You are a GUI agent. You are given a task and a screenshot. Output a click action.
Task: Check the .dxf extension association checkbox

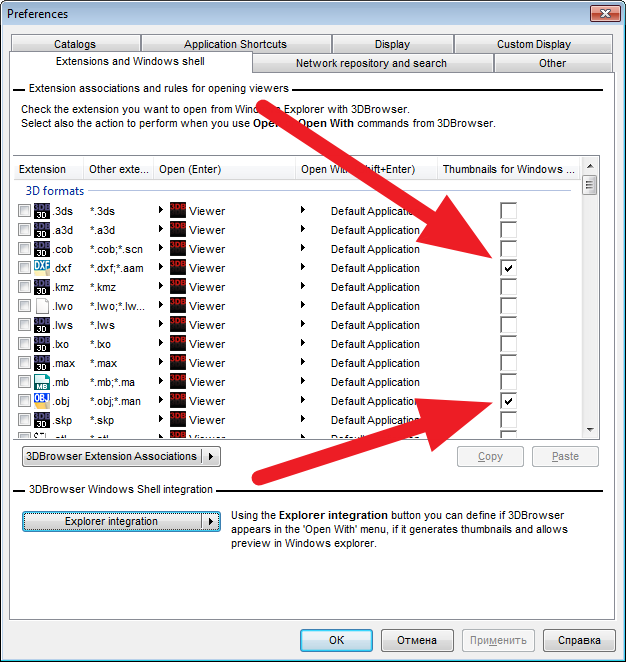coord(24,267)
